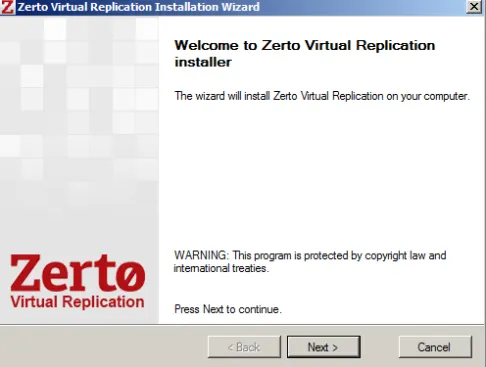
Task: Click the Next button to continue
Action: (x=323, y=347)
